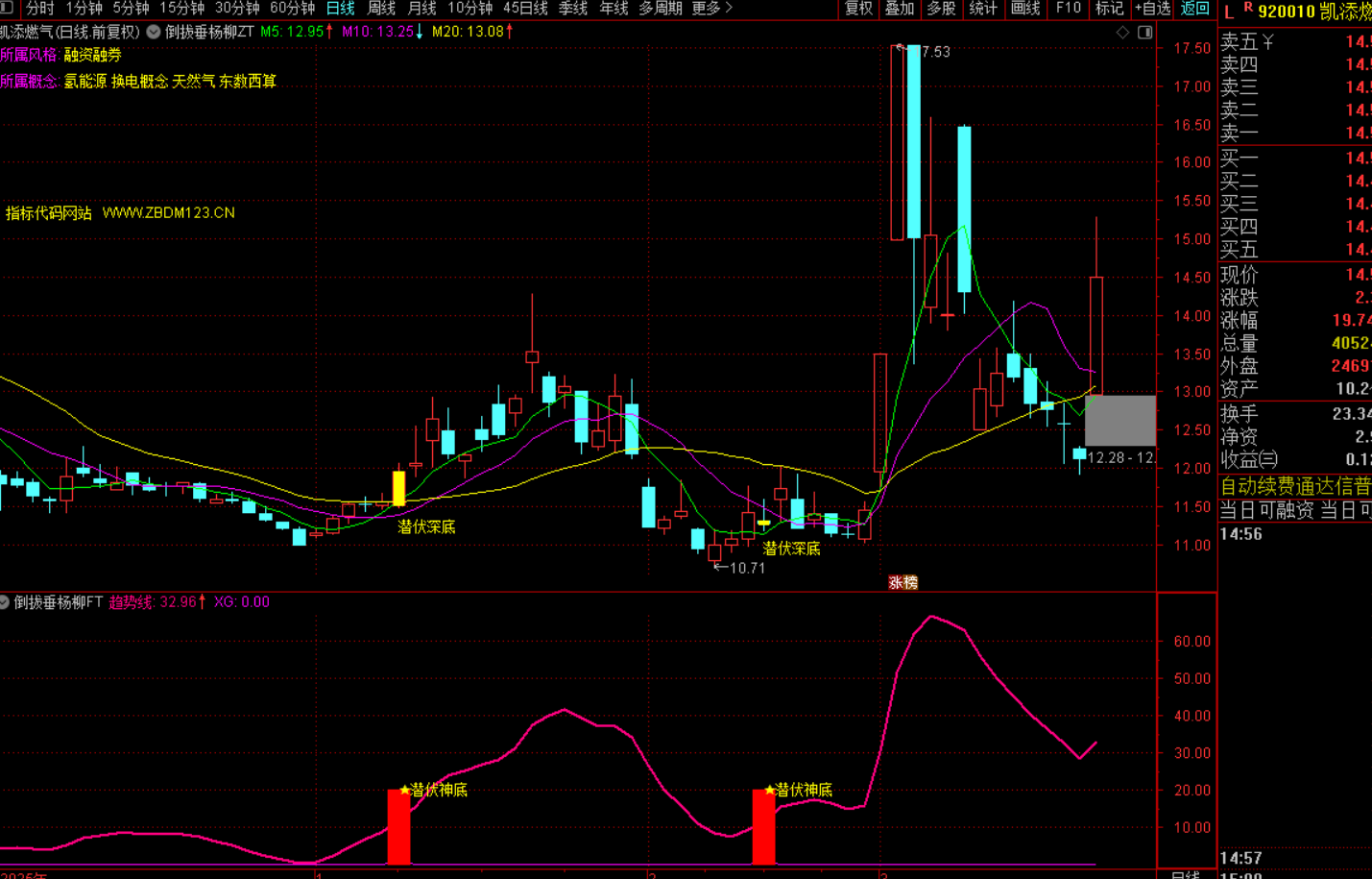The image size is (1372, 879).
Task: Click the ¥ icon next to 卖五
Action: (1268, 41)
